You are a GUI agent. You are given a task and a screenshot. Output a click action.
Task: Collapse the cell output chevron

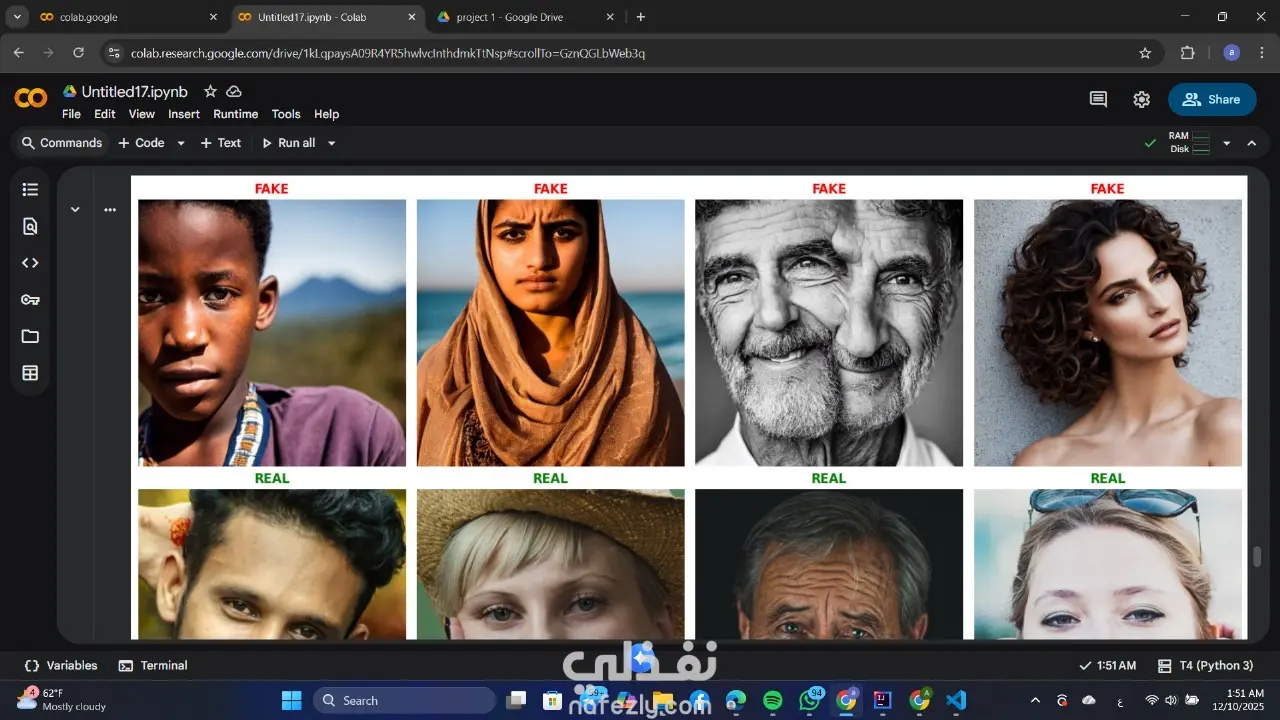pos(75,210)
